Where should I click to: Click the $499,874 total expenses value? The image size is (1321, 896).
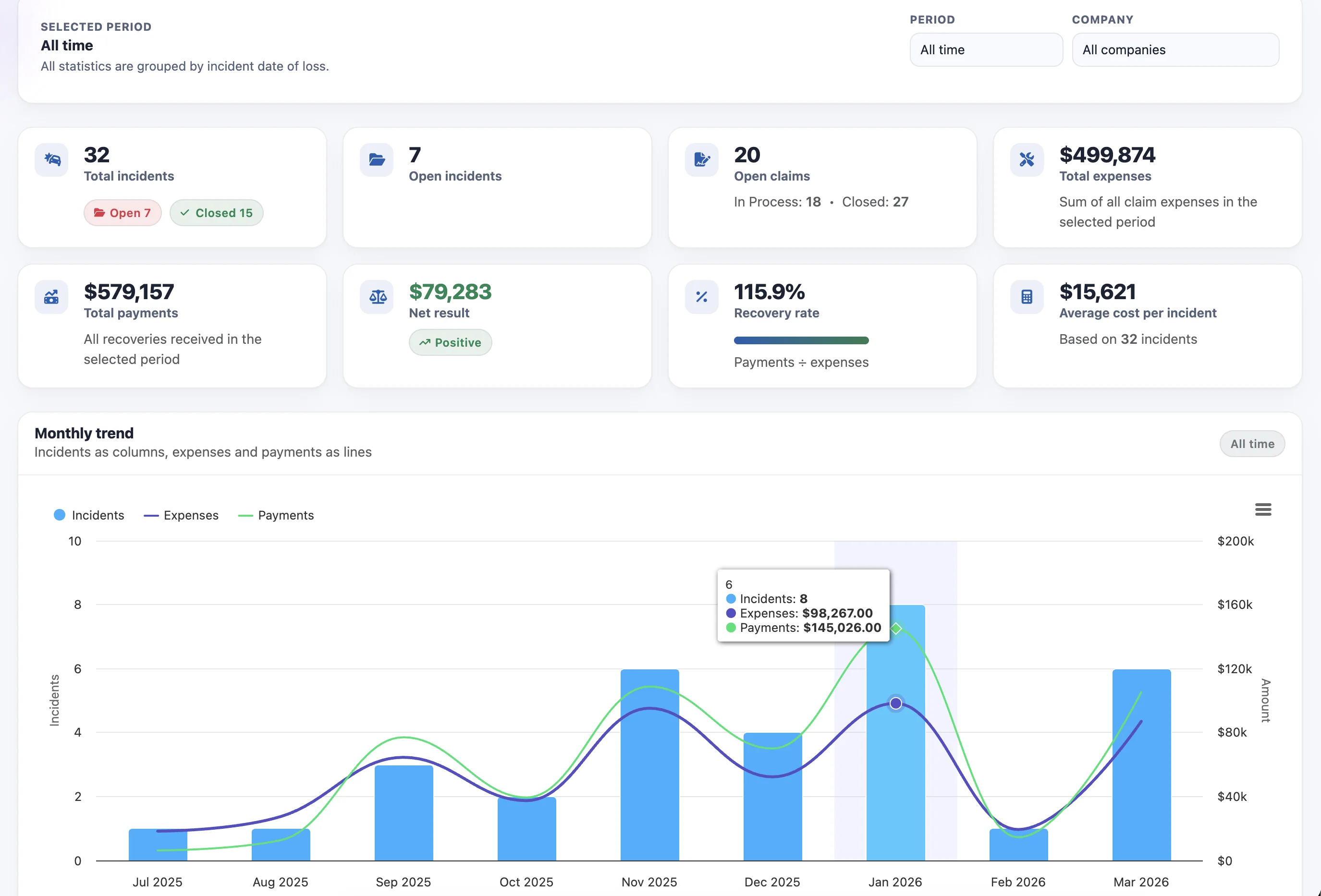pos(1107,155)
